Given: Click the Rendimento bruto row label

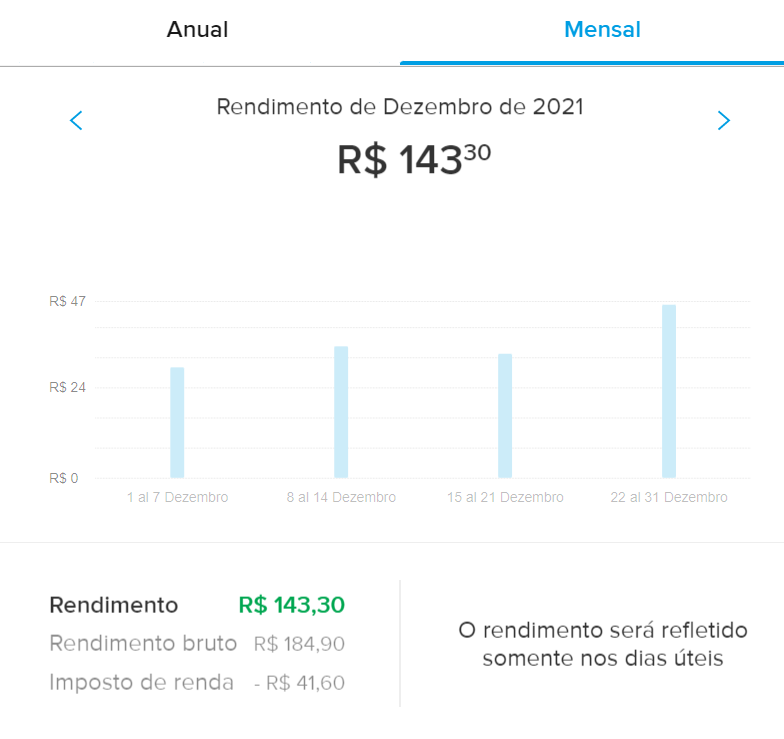Looking at the screenshot, I should click(143, 644).
